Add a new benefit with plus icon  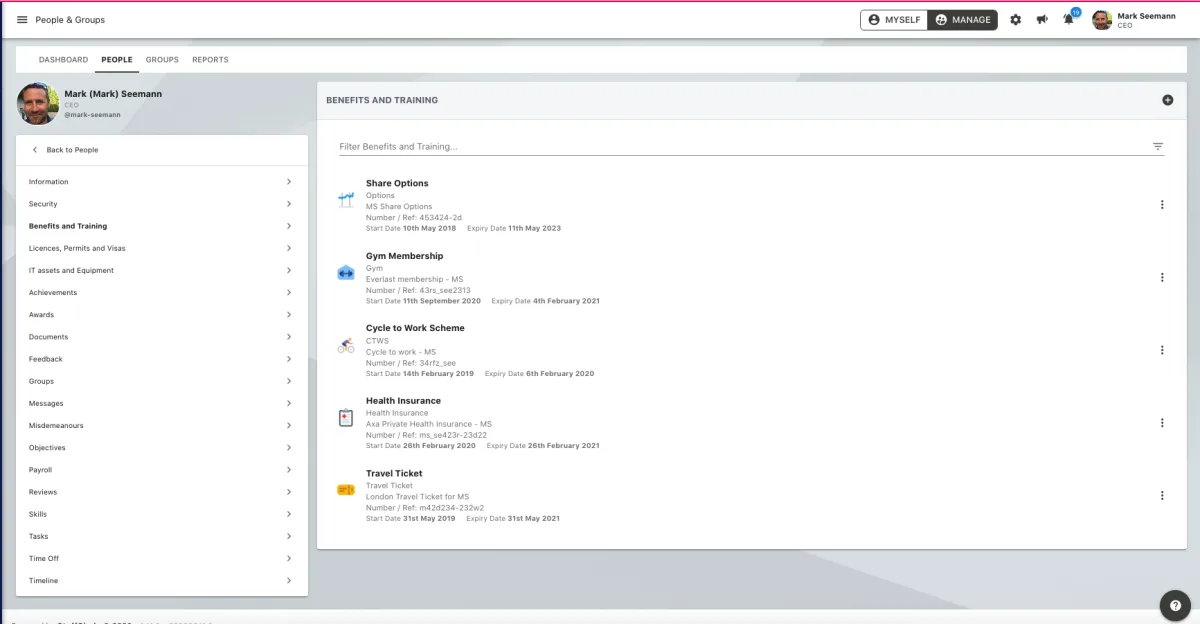tap(1167, 100)
